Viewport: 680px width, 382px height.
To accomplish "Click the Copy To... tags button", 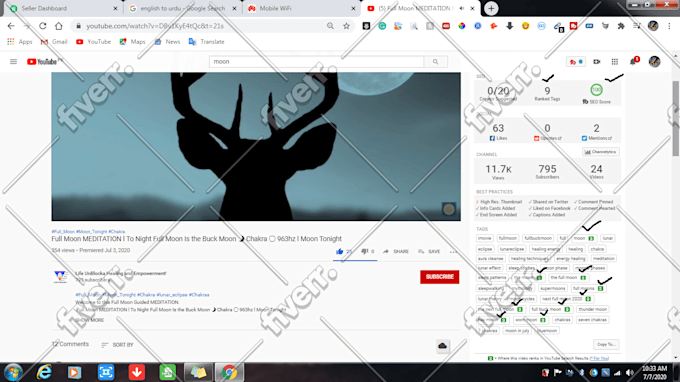I will 606,344.
